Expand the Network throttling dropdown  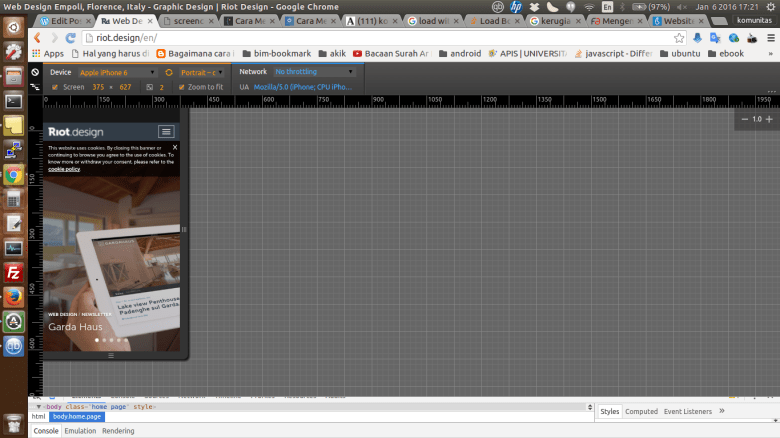(x=314, y=72)
